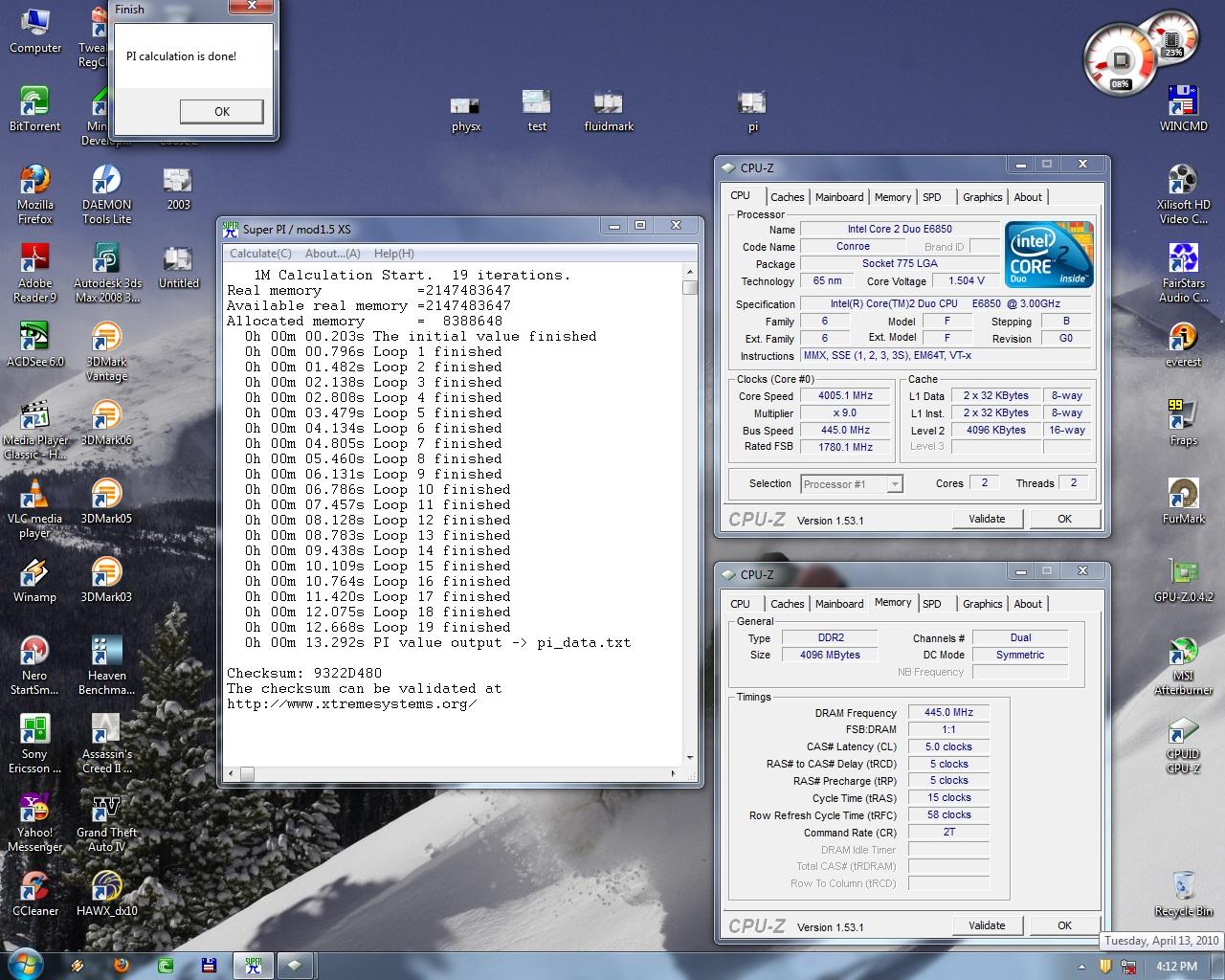
Task: Open Yahoo! Messenger desktop icon
Action: click(35, 821)
